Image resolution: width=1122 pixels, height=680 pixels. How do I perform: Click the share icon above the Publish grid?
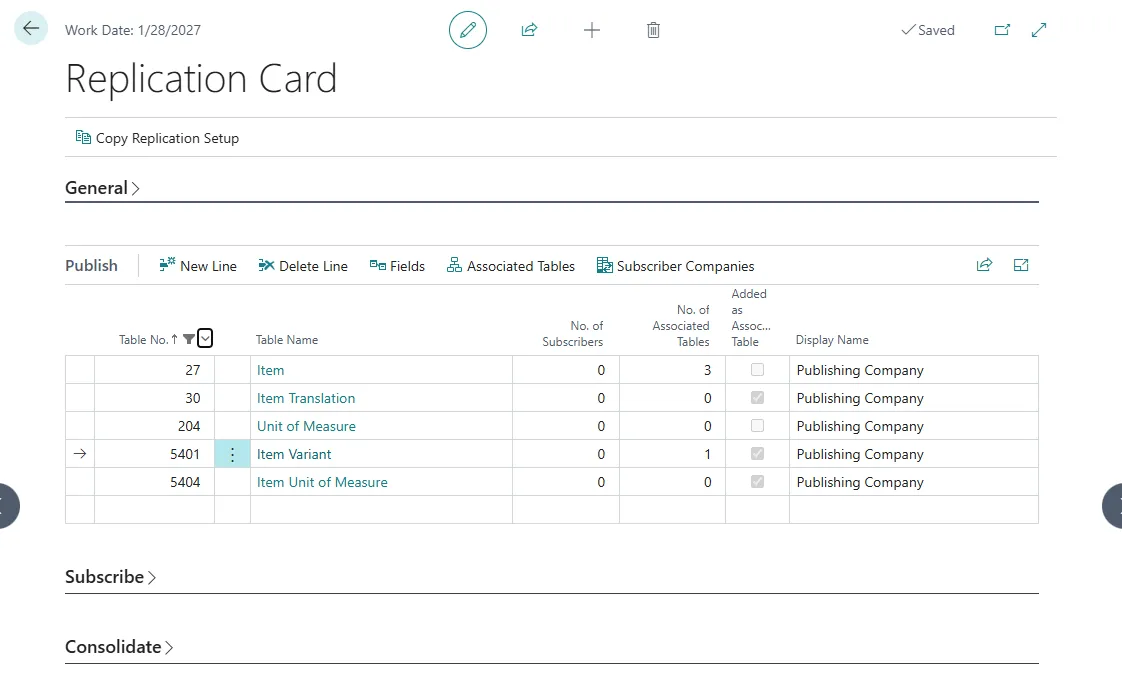(x=984, y=265)
